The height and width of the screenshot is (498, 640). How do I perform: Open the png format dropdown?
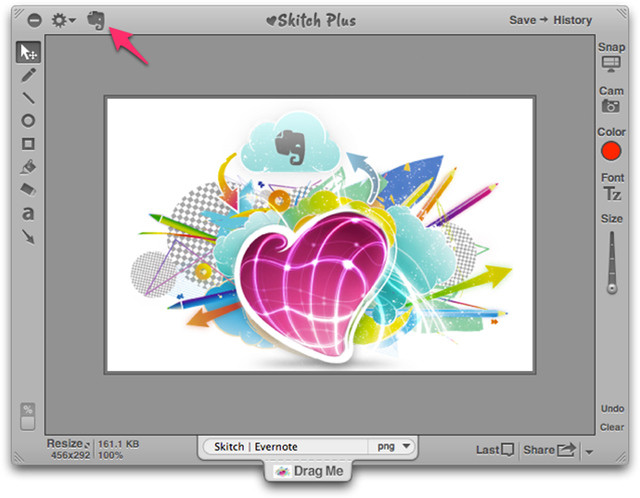pos(393,447)
